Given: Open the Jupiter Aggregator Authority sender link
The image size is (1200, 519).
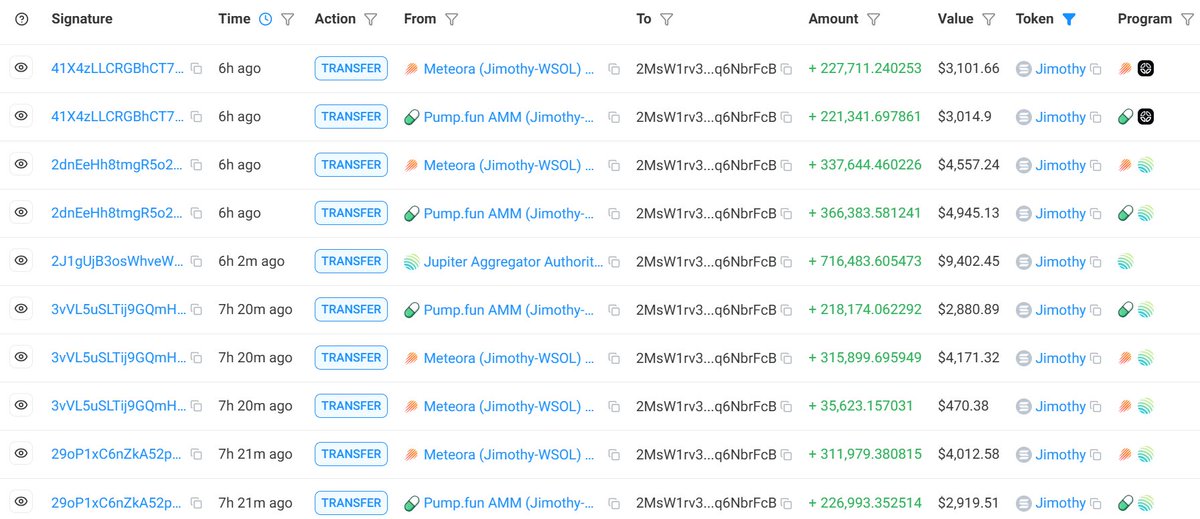Looking at the screenshot, I should coord(514,261).
